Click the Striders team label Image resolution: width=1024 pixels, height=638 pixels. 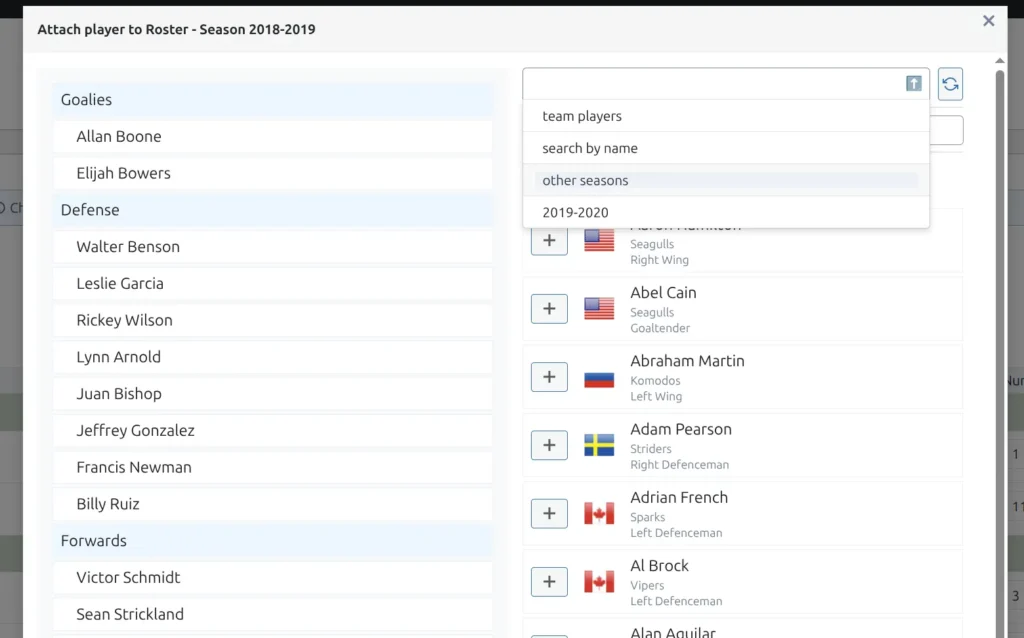click(650, 449)
